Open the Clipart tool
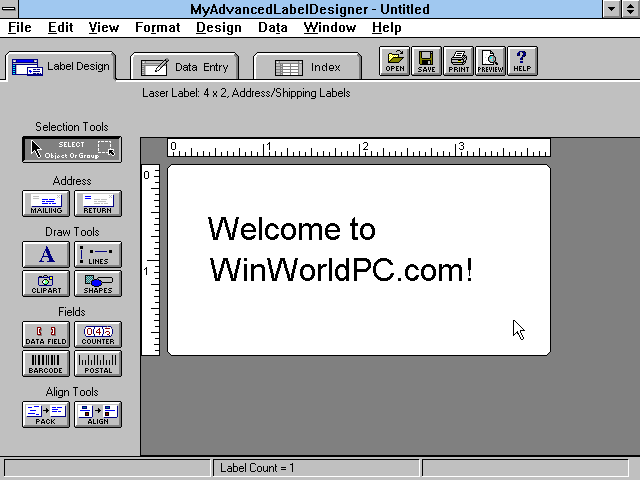Screen dimensions: 640x480 pos(46,284)
